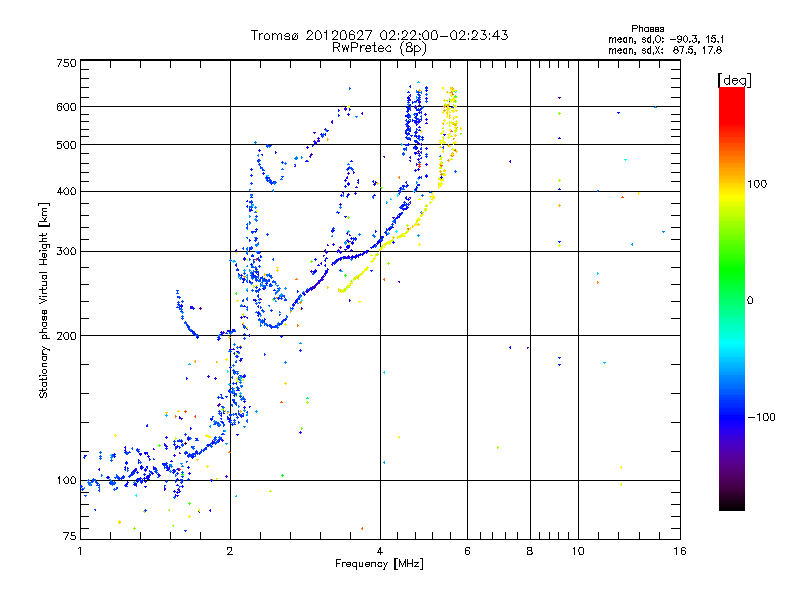Click y-axis tick label '750'
Screen dimensions: 800x600
pyautogui.click(x=66, y=63)
